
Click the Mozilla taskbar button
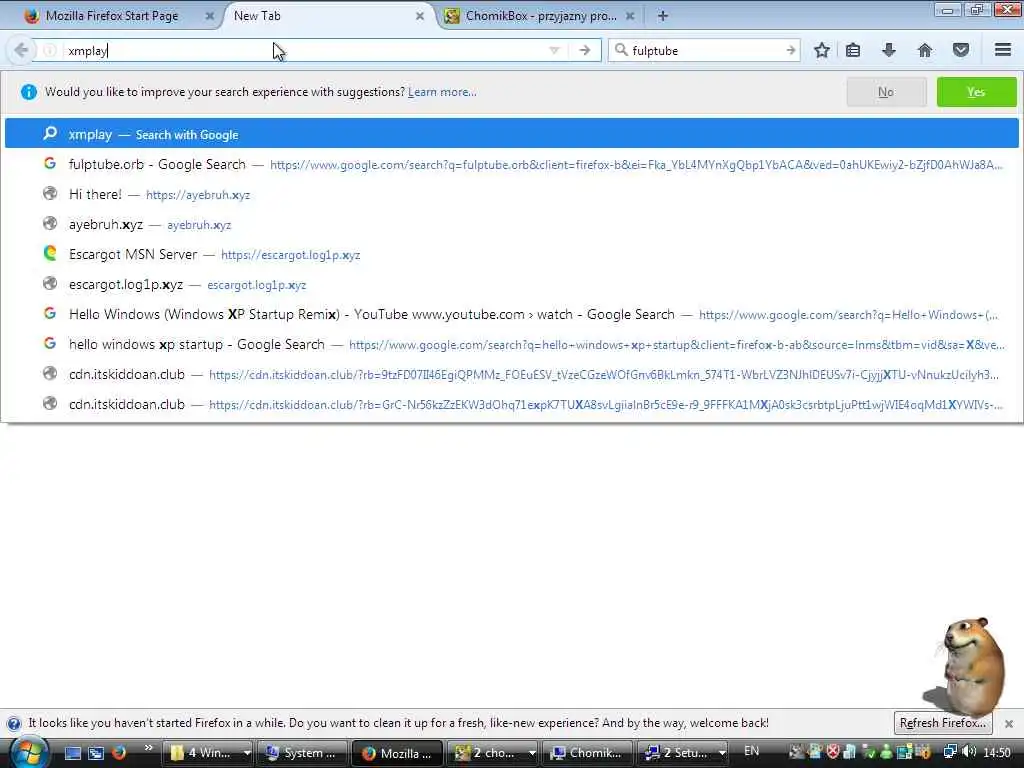pyautogui.click(x=397, y=753)
